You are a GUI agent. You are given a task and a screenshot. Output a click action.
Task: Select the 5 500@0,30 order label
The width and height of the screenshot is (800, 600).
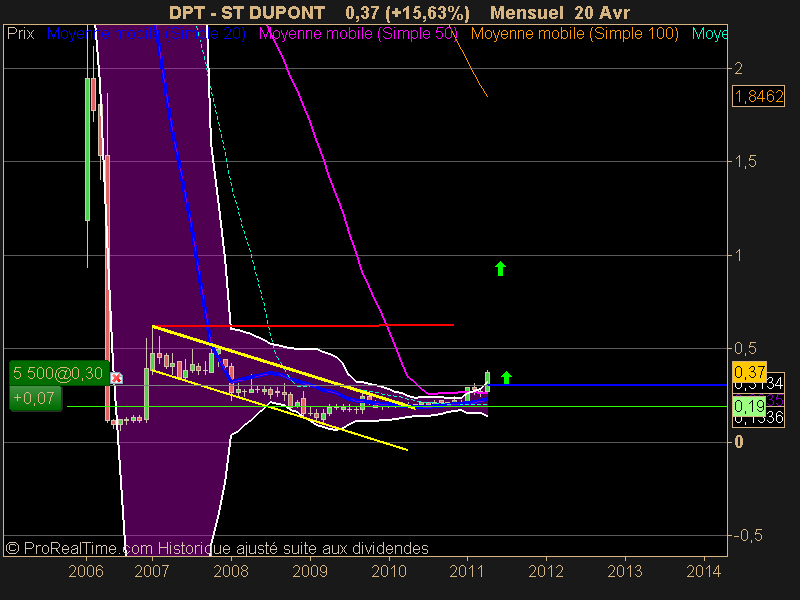pyautogui.click(x=59, y=373)
